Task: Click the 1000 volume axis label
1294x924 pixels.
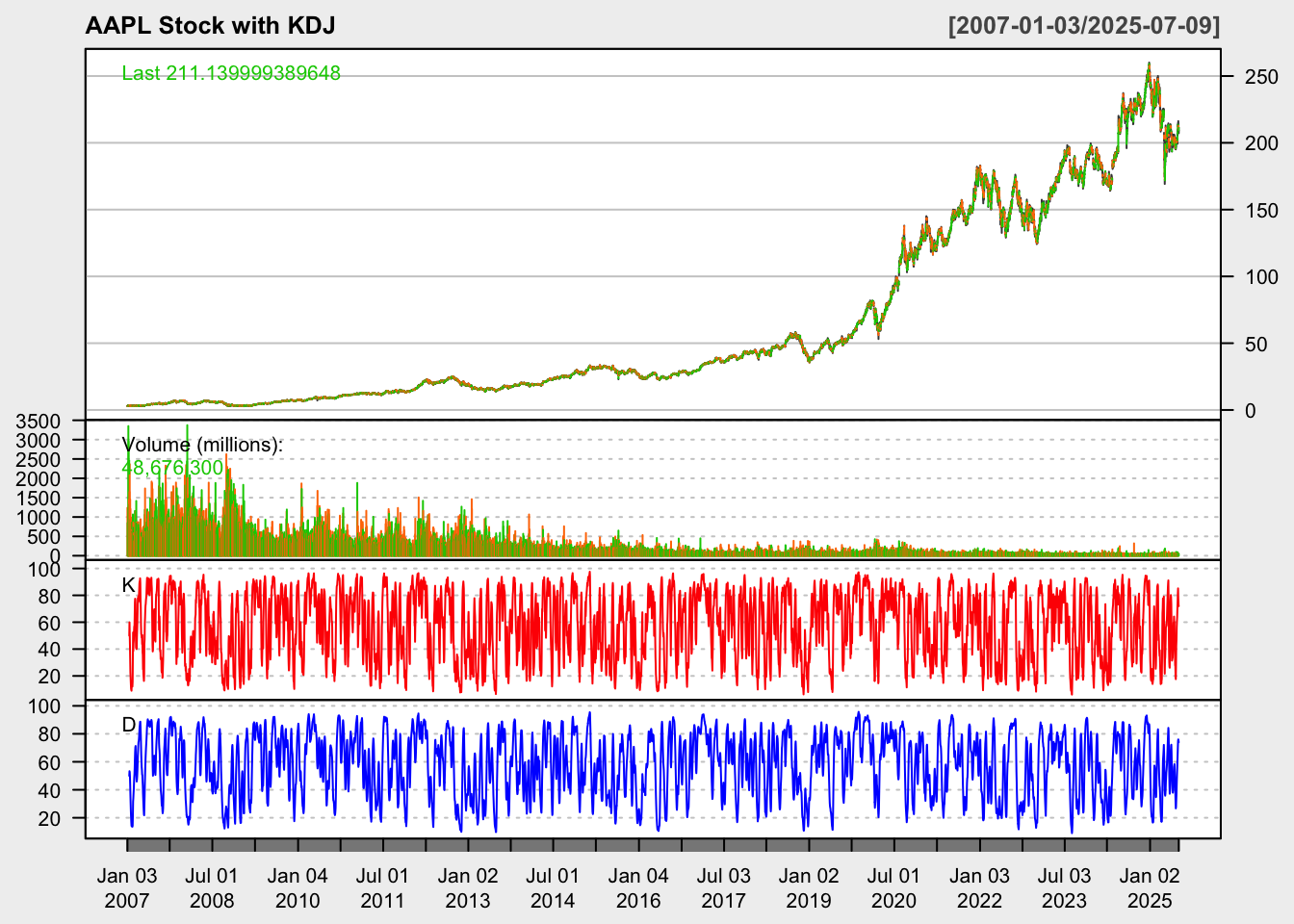Action: click(39, 518)
